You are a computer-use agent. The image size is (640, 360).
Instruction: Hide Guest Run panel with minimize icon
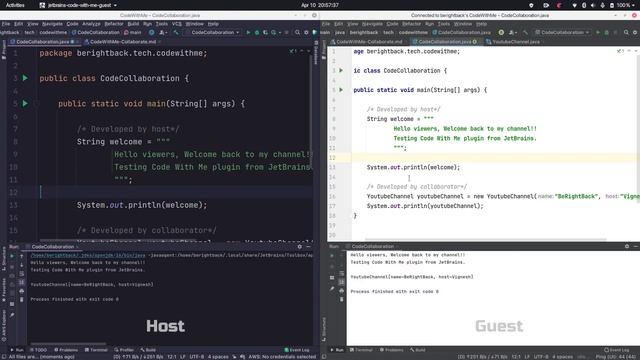(636, 246)
